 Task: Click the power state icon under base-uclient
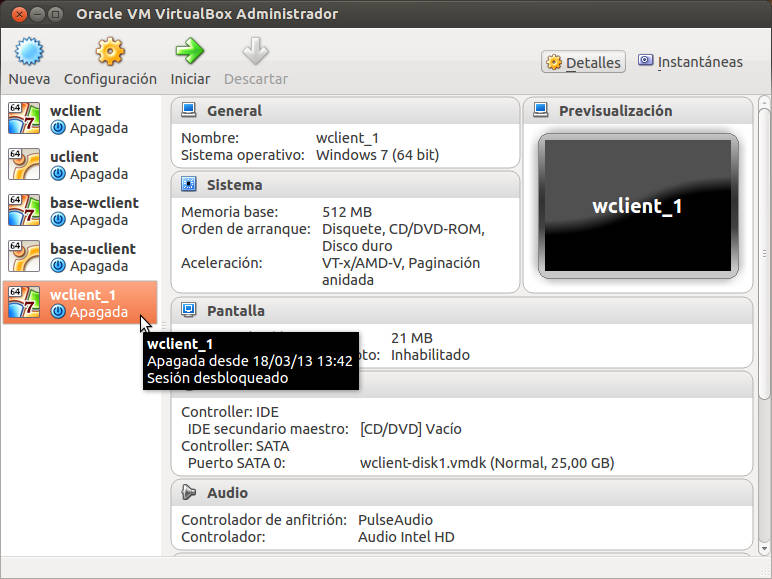pyautogui.click(x=58, y=265)
